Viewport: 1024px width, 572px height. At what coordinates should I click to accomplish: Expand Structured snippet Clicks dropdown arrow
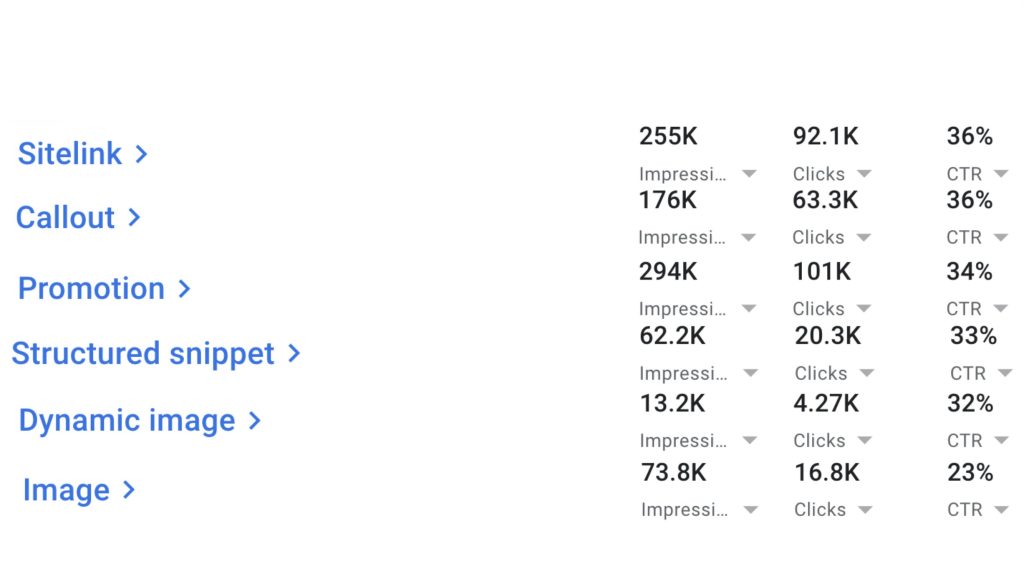tap(866, 374)
